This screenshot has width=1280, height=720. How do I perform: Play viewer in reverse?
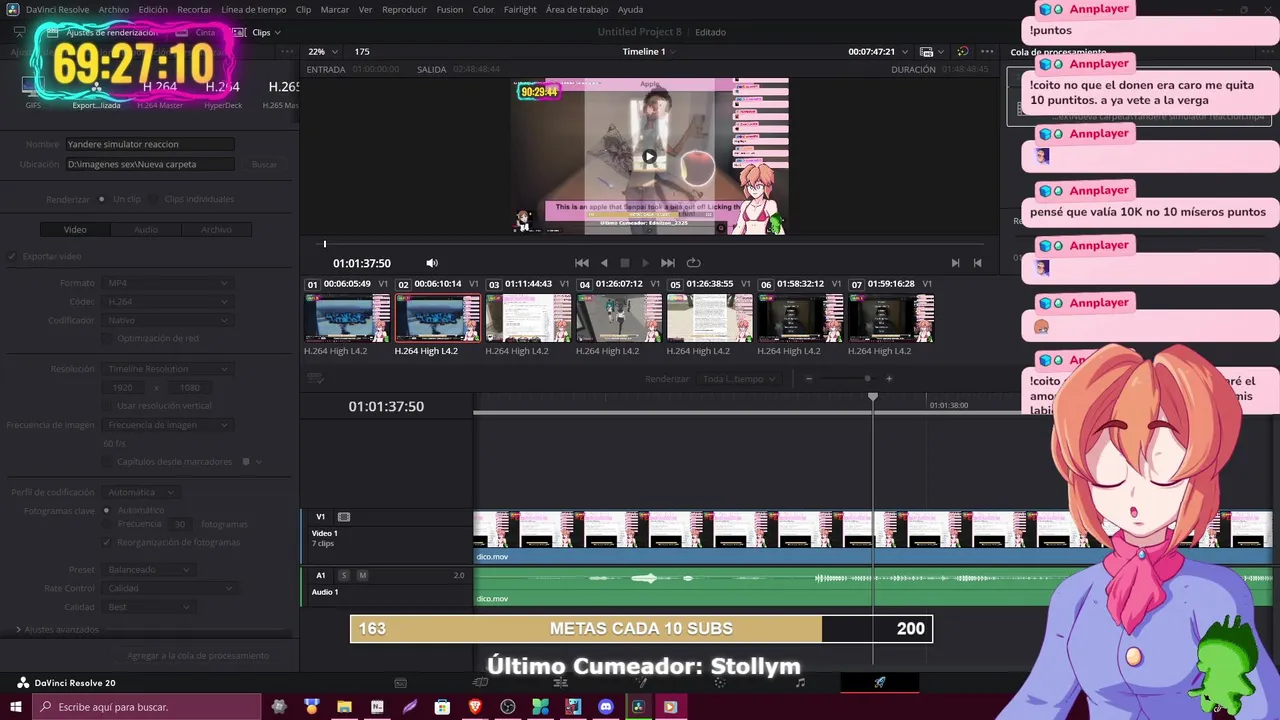604,263
